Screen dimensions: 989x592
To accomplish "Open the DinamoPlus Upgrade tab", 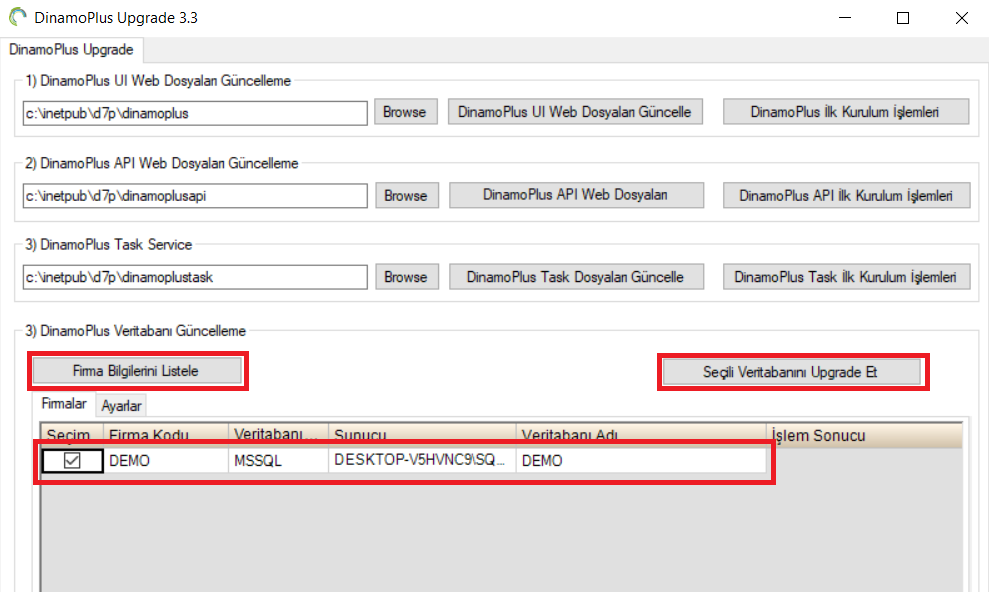I will click(71, 50).
